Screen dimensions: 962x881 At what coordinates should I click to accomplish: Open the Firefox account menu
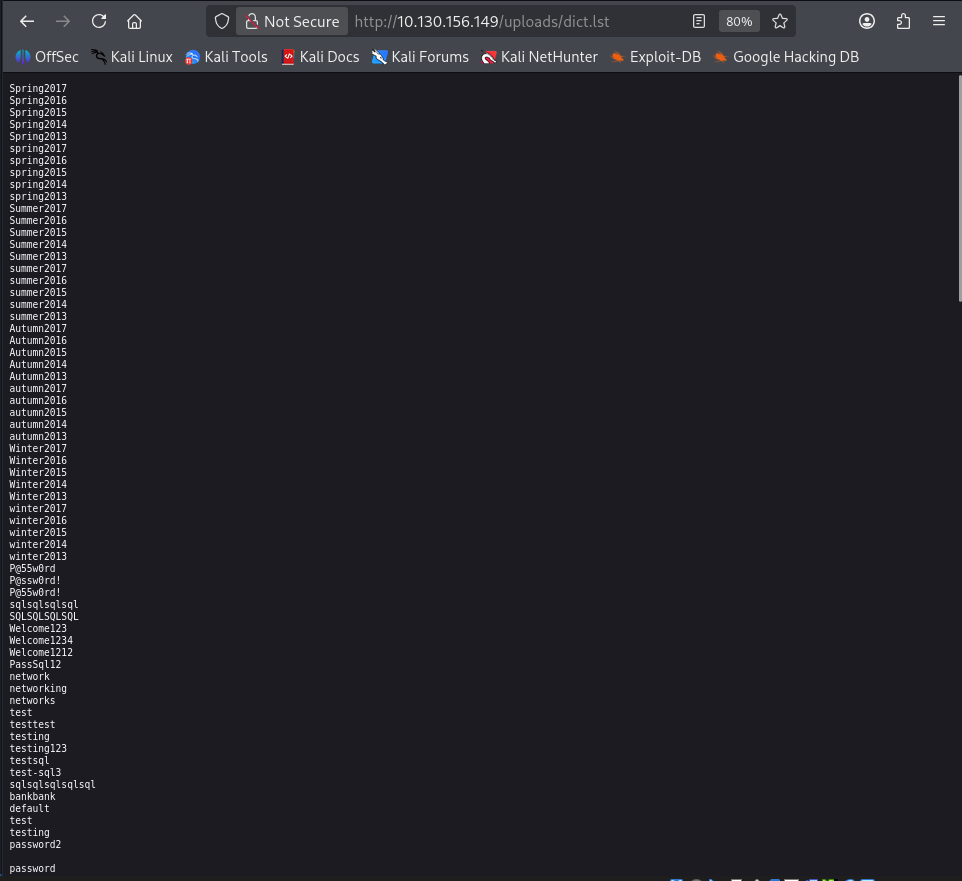pos(867,21)
